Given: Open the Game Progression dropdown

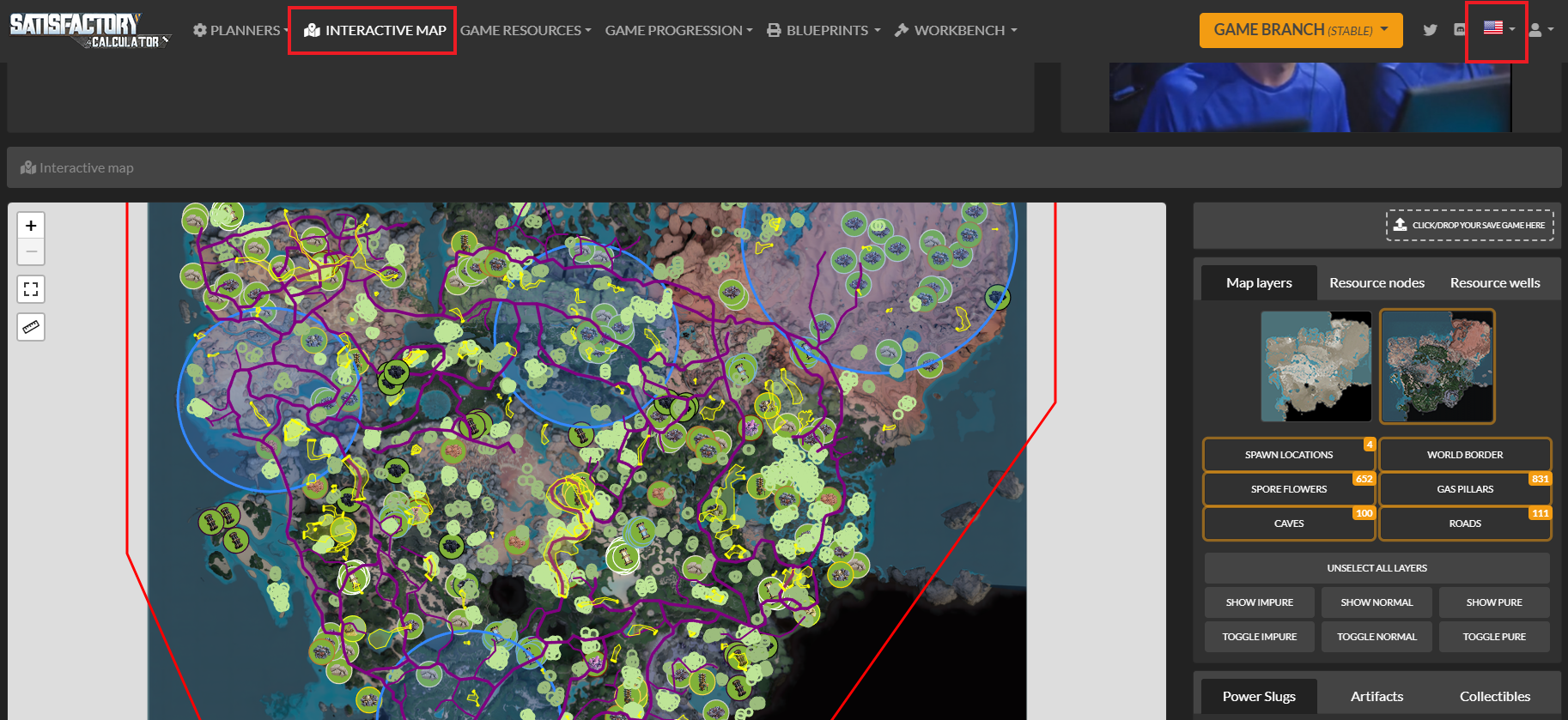Looking at the screenshot, I should point(678,30).
